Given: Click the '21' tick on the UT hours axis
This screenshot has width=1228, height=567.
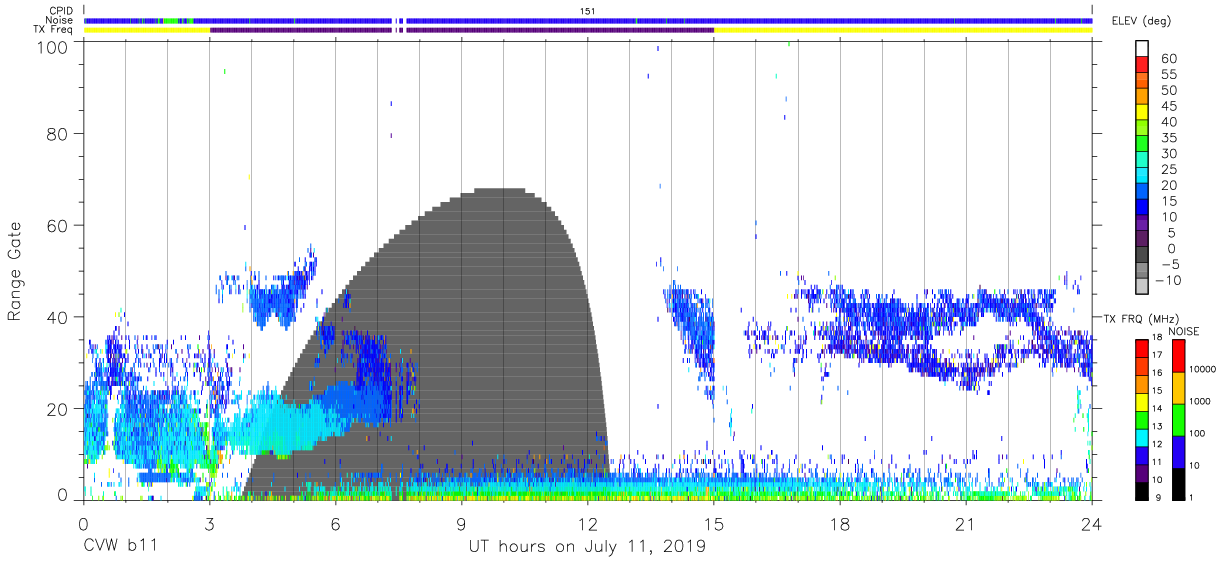Looking at the screenshot, I should [966, 524].
